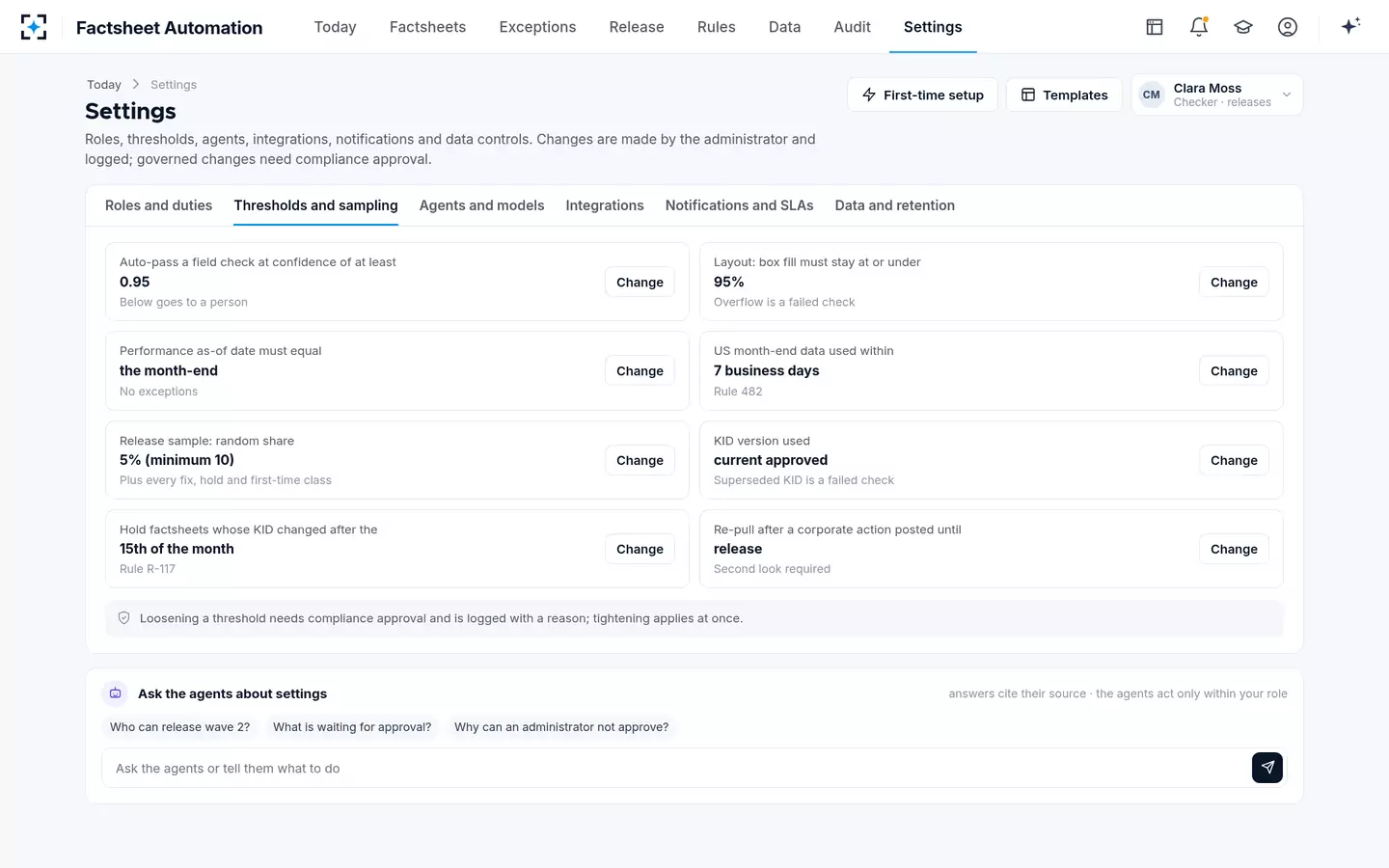The image size is (1389, 868).
Task: Change the KID version used setting
Action: 1234,460
